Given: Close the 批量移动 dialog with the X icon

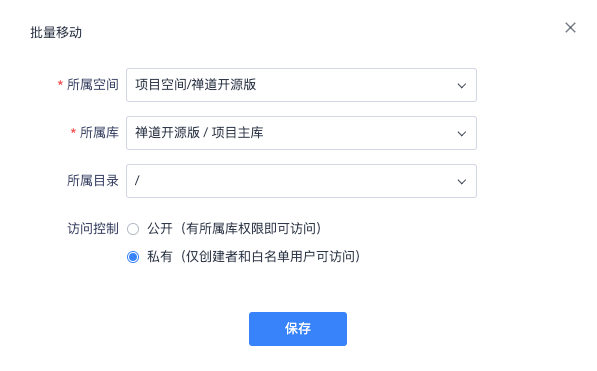Looking at the screenshot, I should (x=570, y=27).
